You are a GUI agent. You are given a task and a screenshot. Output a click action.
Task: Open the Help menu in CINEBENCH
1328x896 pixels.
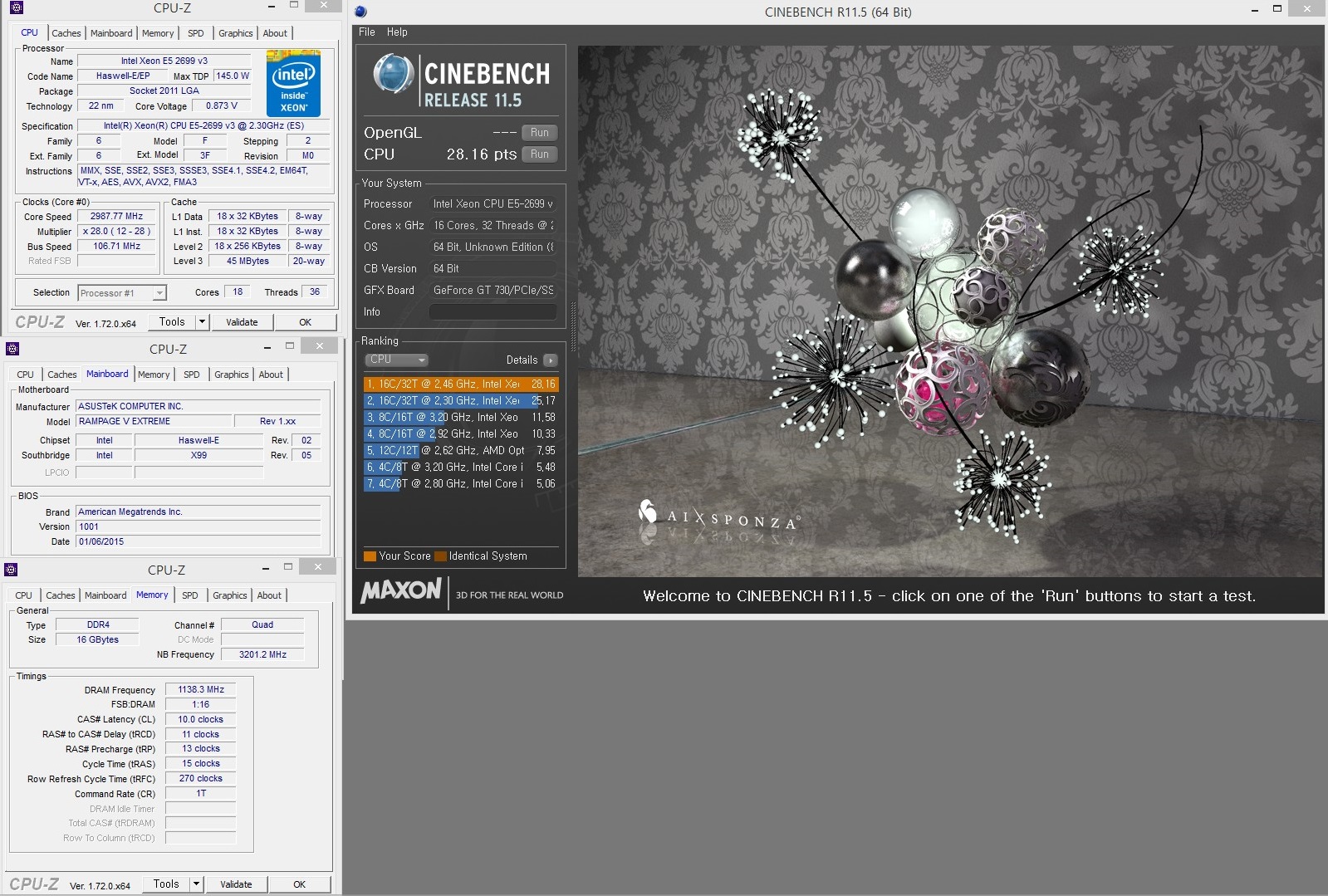tap(397, 32)
